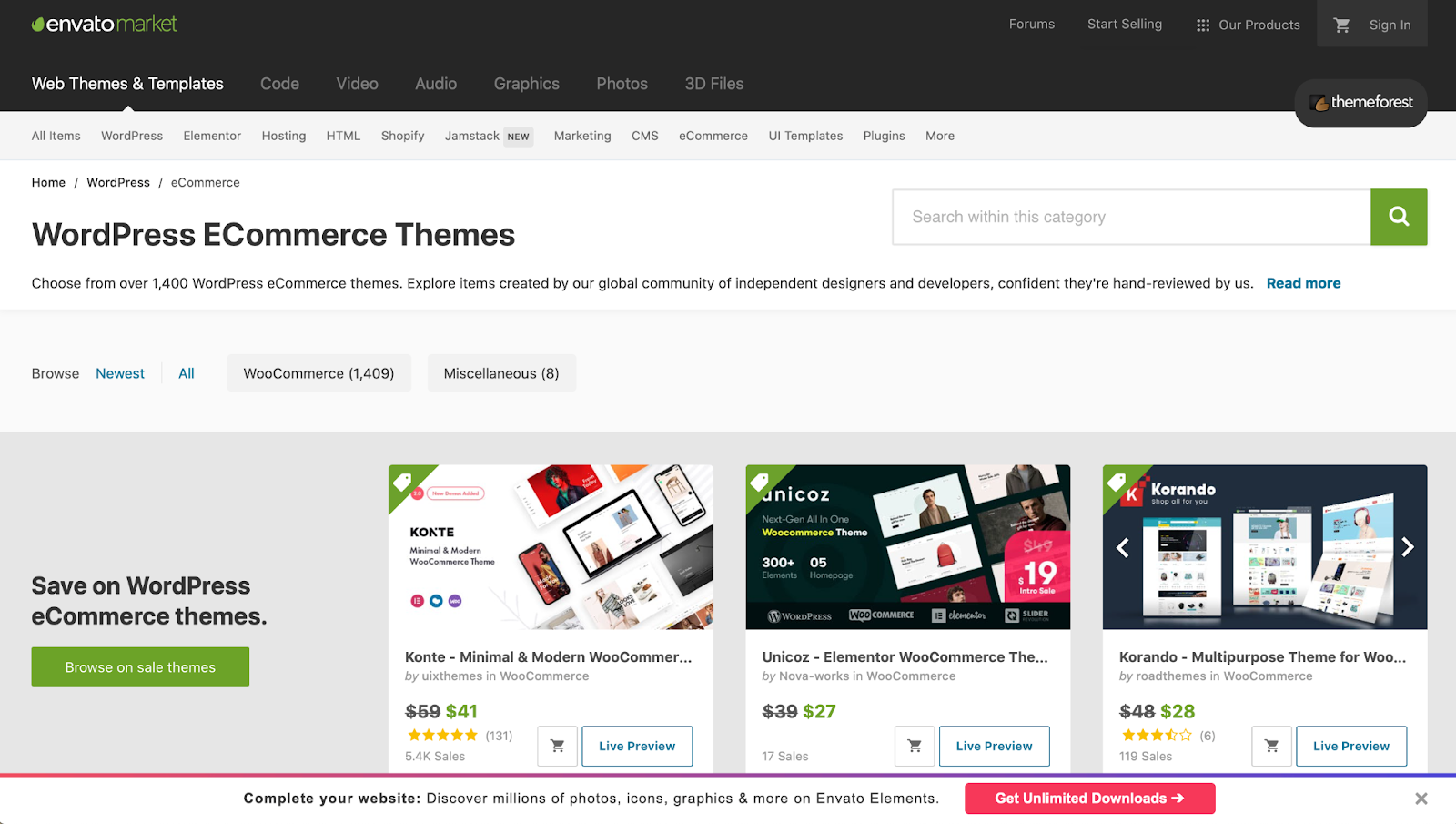Browse Newest themes link
The height and width of the screenshot is (824, 1456).
120,373
